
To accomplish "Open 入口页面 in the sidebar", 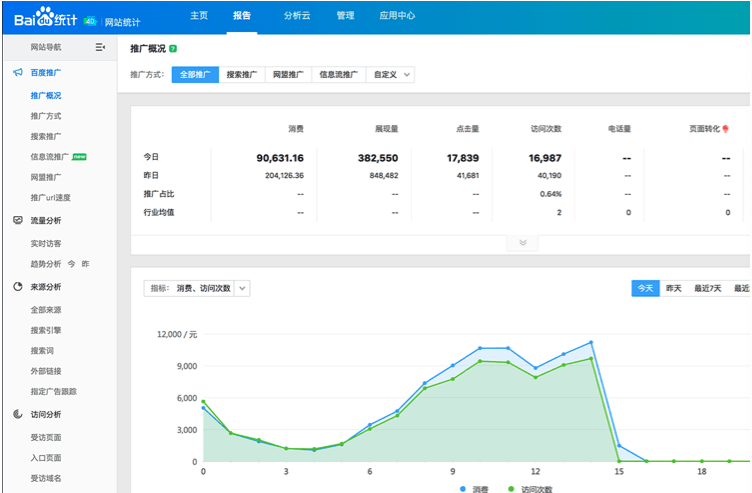I will pos(46,458).
